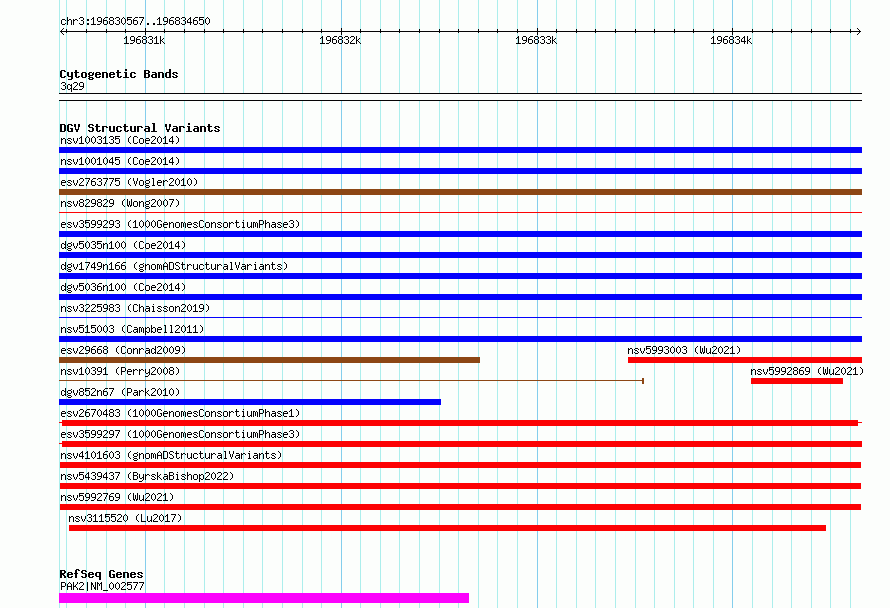Open the dgv5036n100 (Coe2014) label
Viewport: 890px width, 608px height.
click(x=123, y=287)
